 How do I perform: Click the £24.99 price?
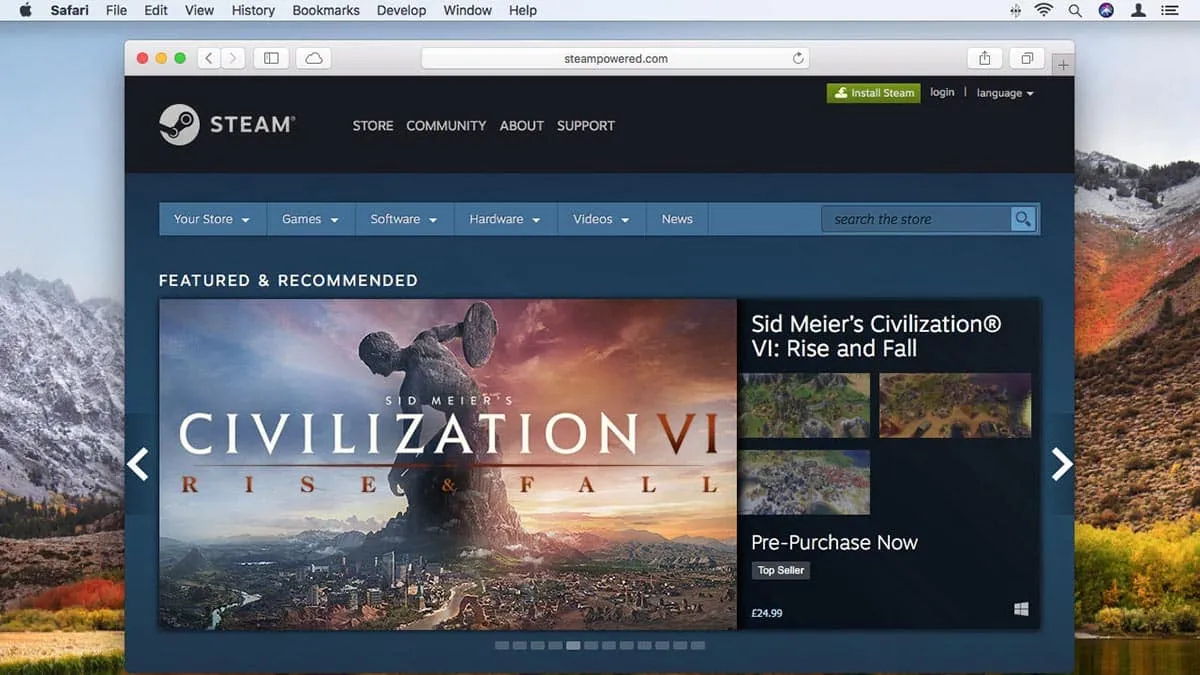767,612
